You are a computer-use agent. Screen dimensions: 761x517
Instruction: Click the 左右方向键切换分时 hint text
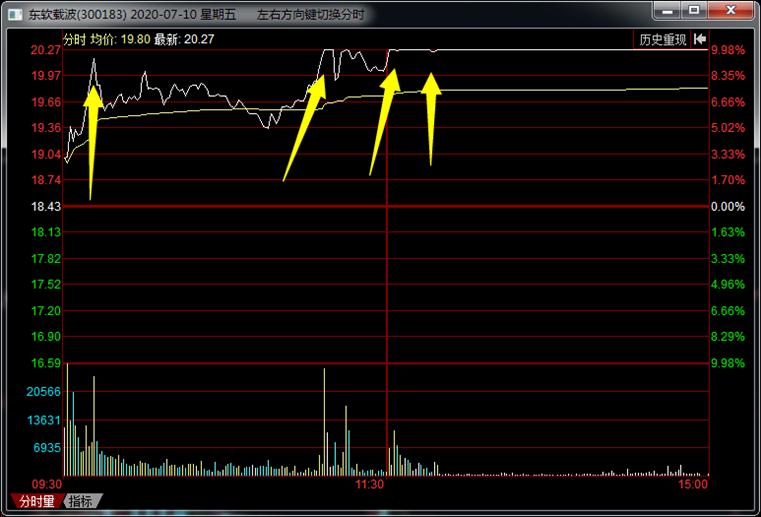[310, 15]
